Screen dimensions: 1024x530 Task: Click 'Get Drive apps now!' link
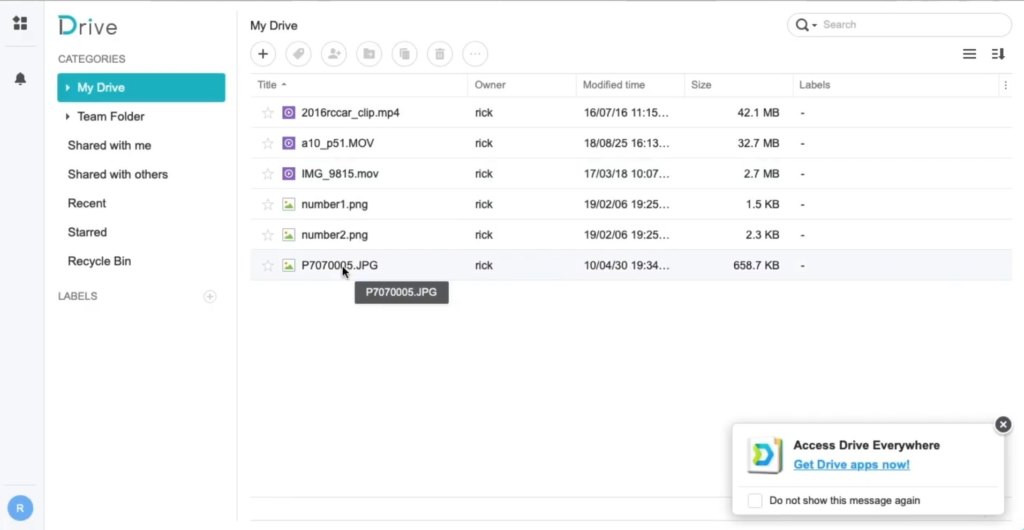pyautogui.click(x=851, y=464)
